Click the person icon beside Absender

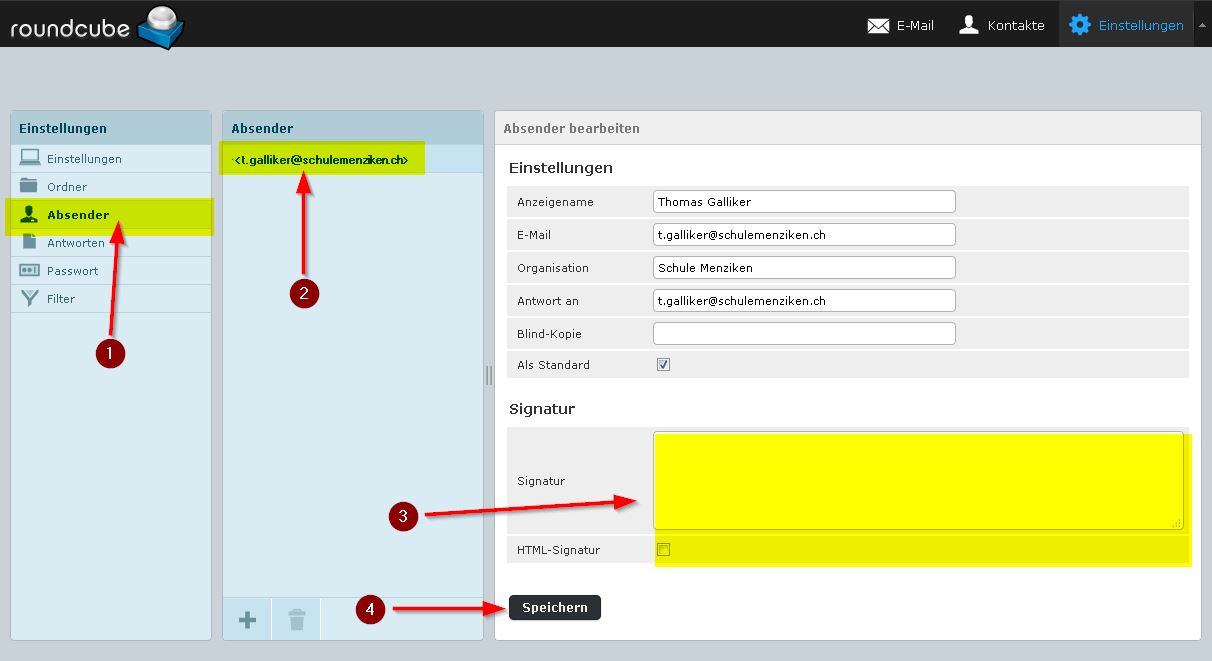point(30,214)
